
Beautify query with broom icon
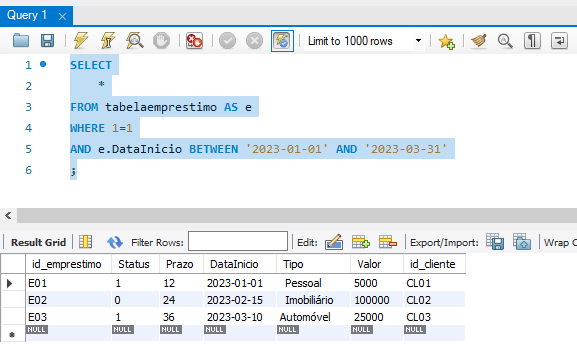[478, 40]
